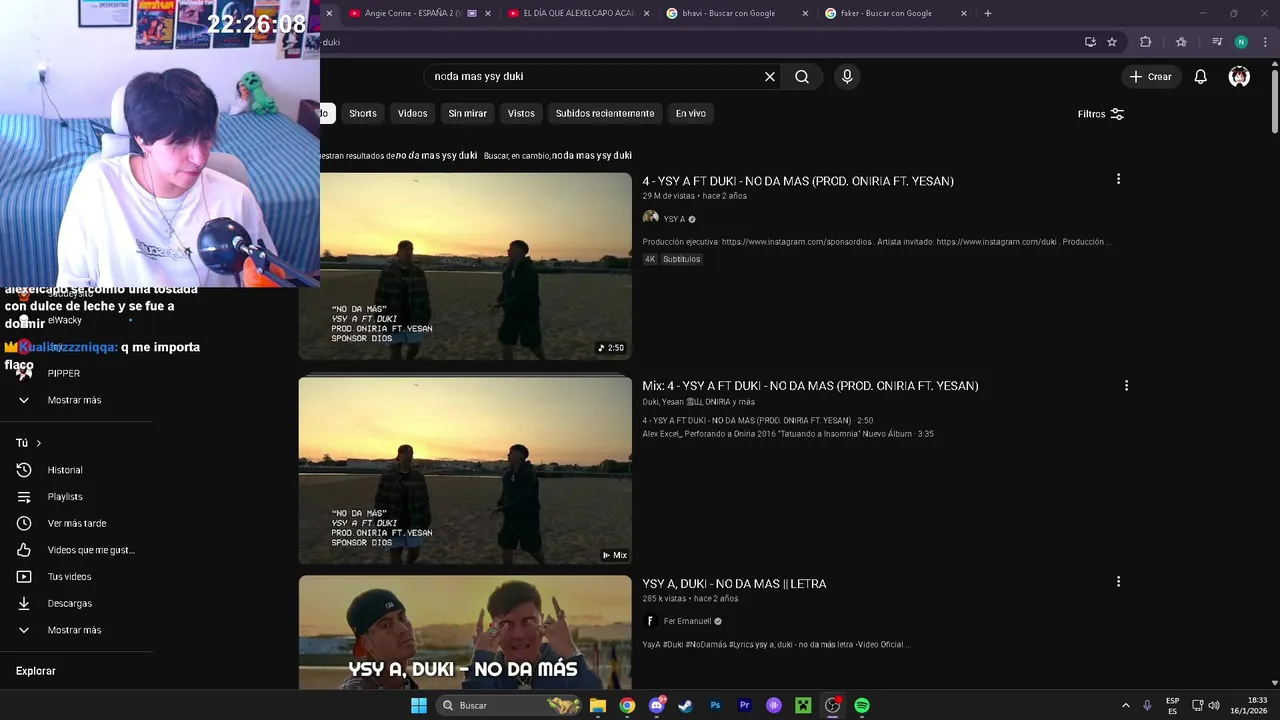Viewport: 1280px width, 720px height.
Task: Open the Fer Emanuell channel avatar
Action: [x=650, y=621]
